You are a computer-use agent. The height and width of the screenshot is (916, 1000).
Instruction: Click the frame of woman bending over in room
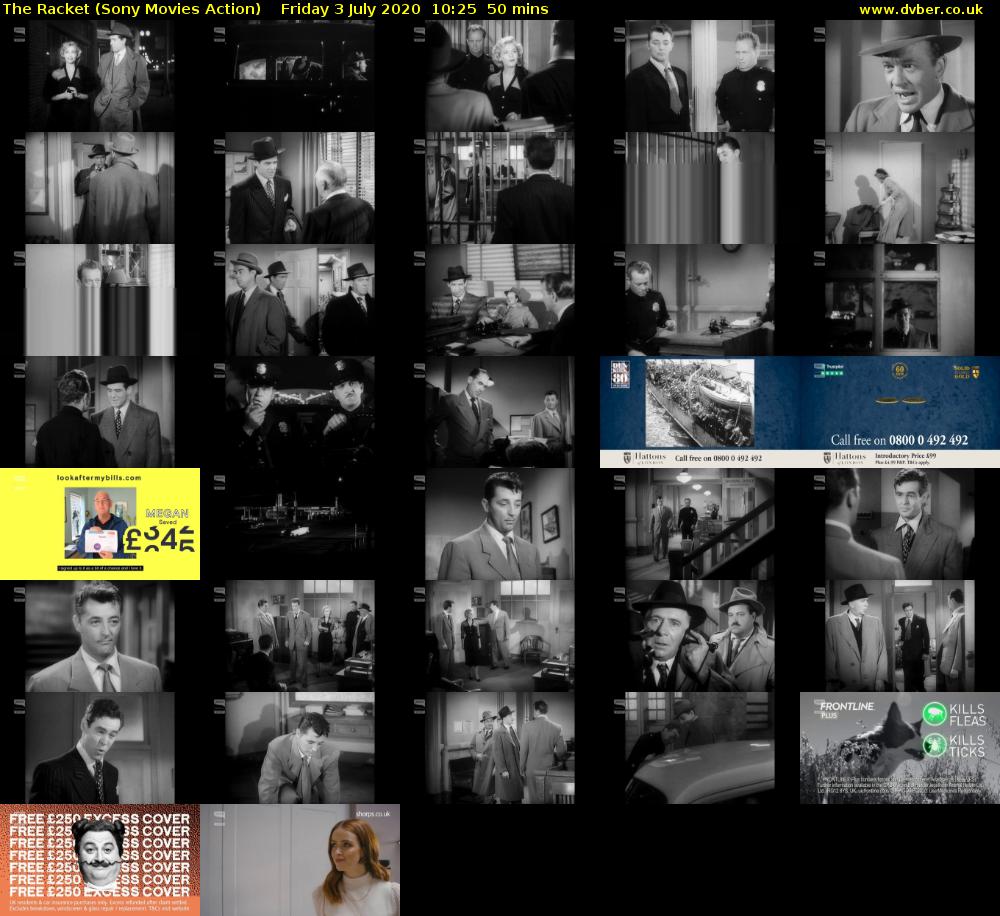tap(900, 188)
